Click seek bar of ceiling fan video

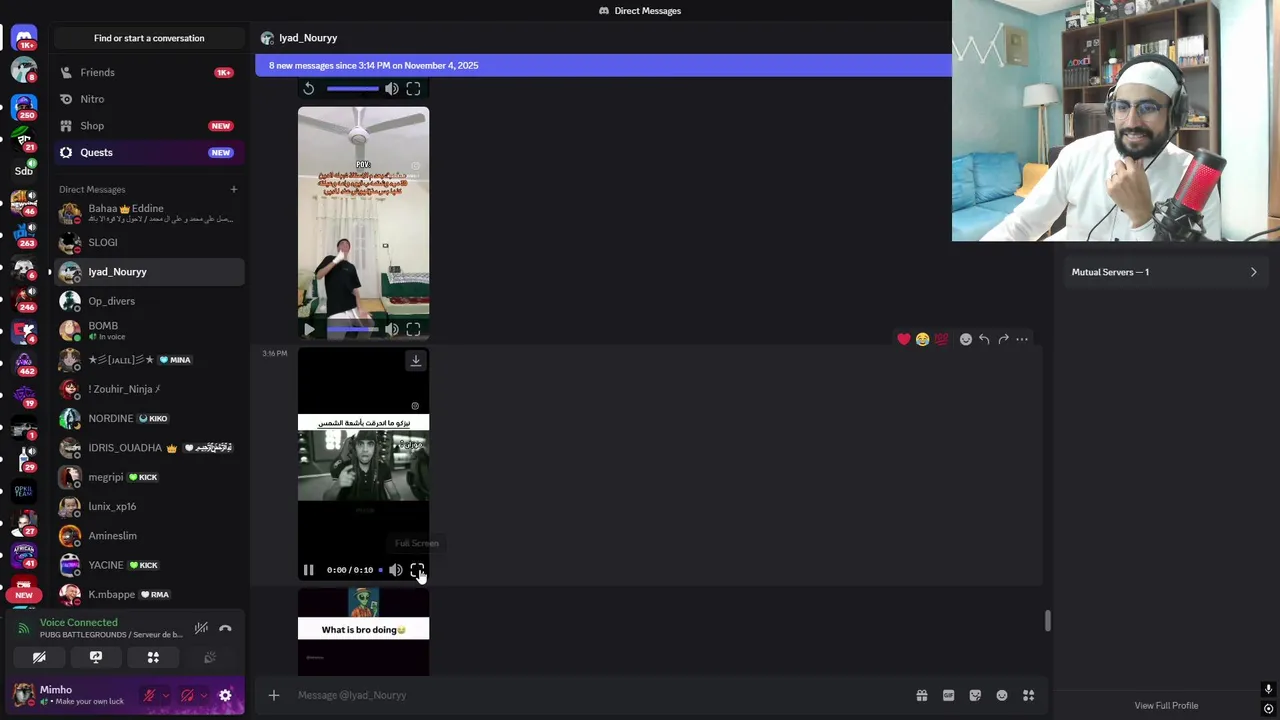coord(352,329)
